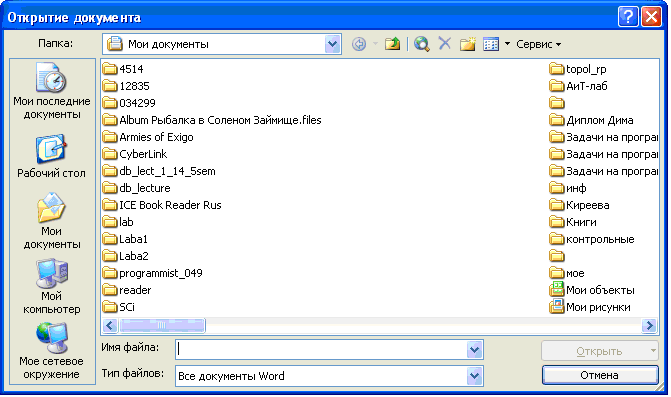Screen dimensions: 671x397
Task: Click the Help question mark button
Action: coord(628,17)
